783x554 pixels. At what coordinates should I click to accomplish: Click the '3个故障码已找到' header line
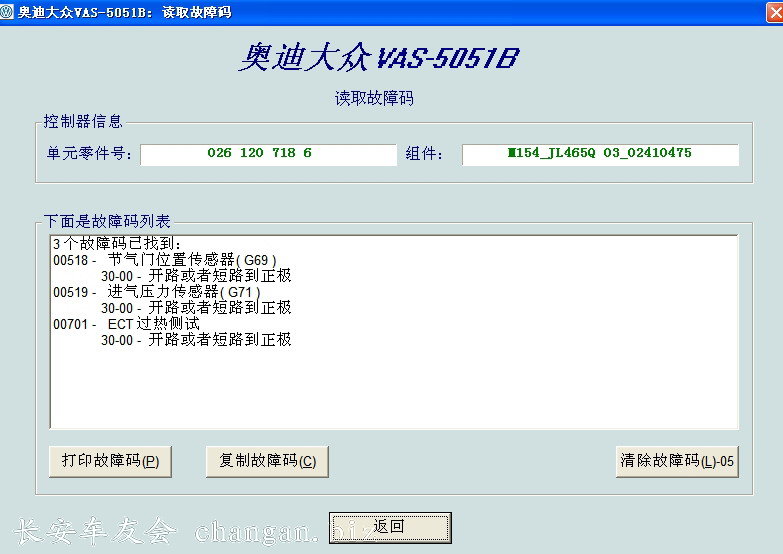coord(117,243)
